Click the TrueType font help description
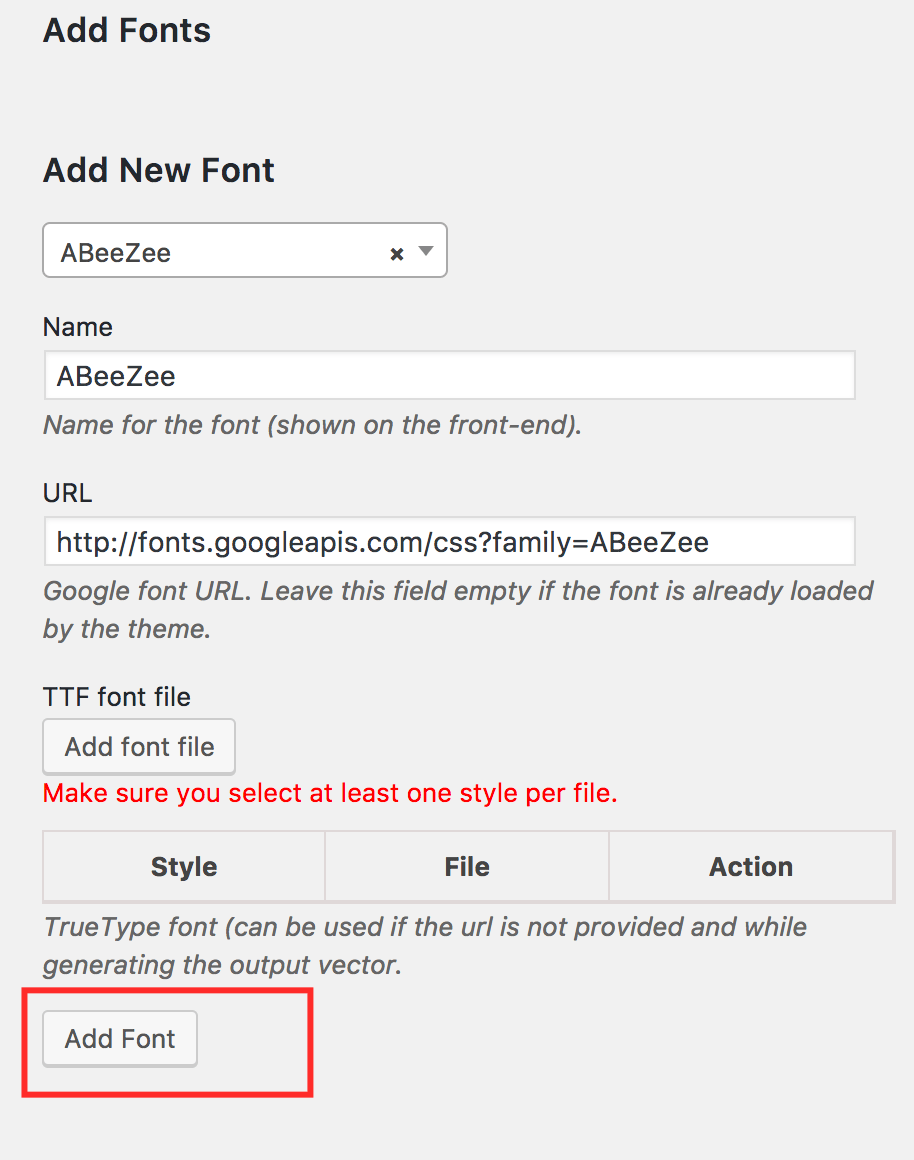 click(424, 945)
